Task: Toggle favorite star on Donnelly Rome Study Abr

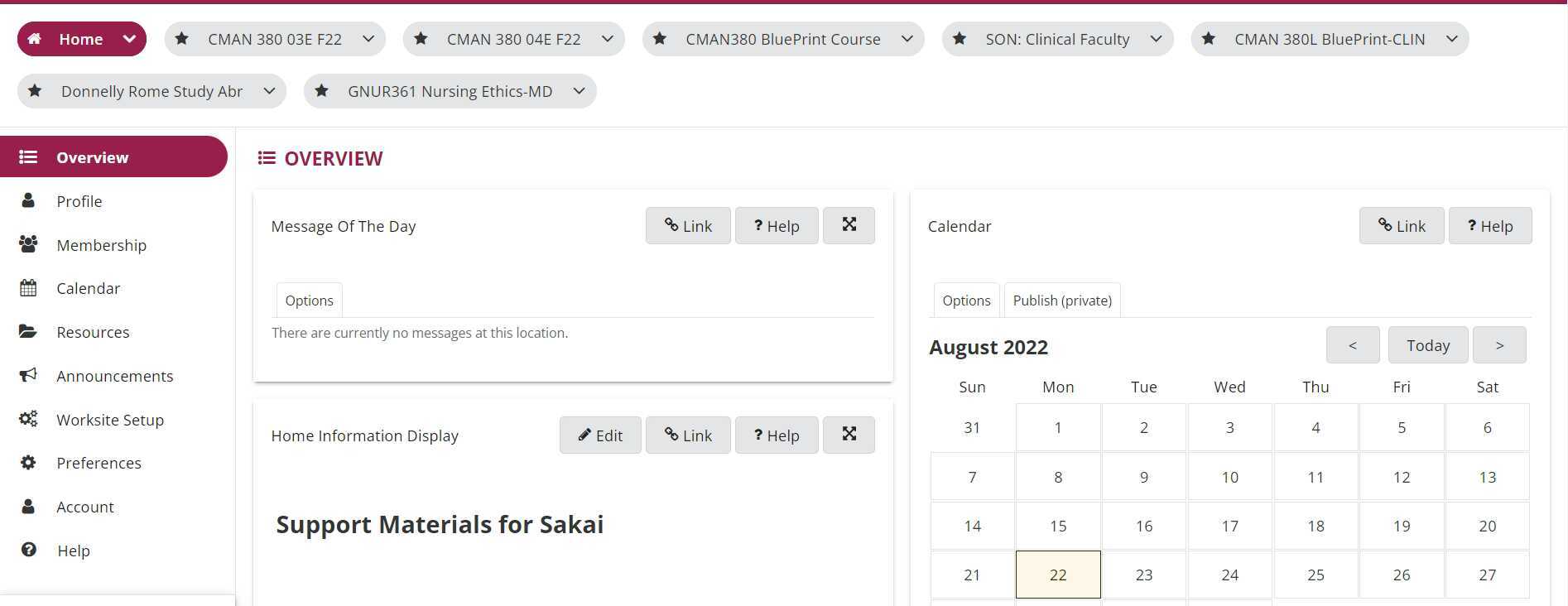Action: click(x=35, y=90)
